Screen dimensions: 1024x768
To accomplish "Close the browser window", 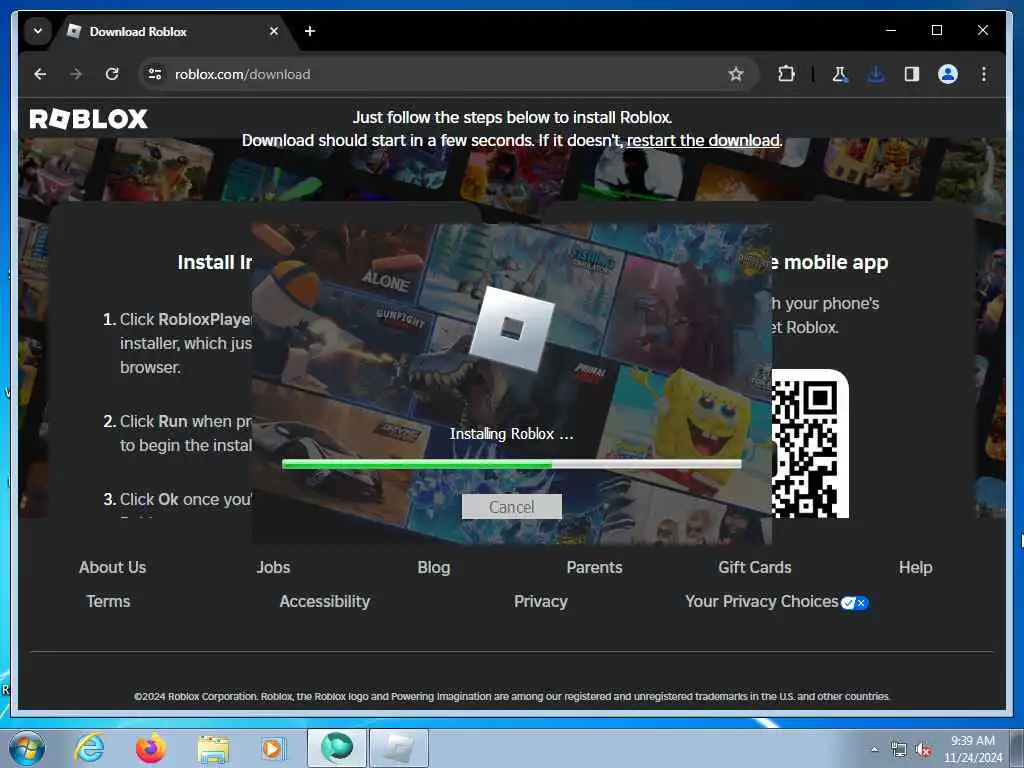I will point(982,30).
